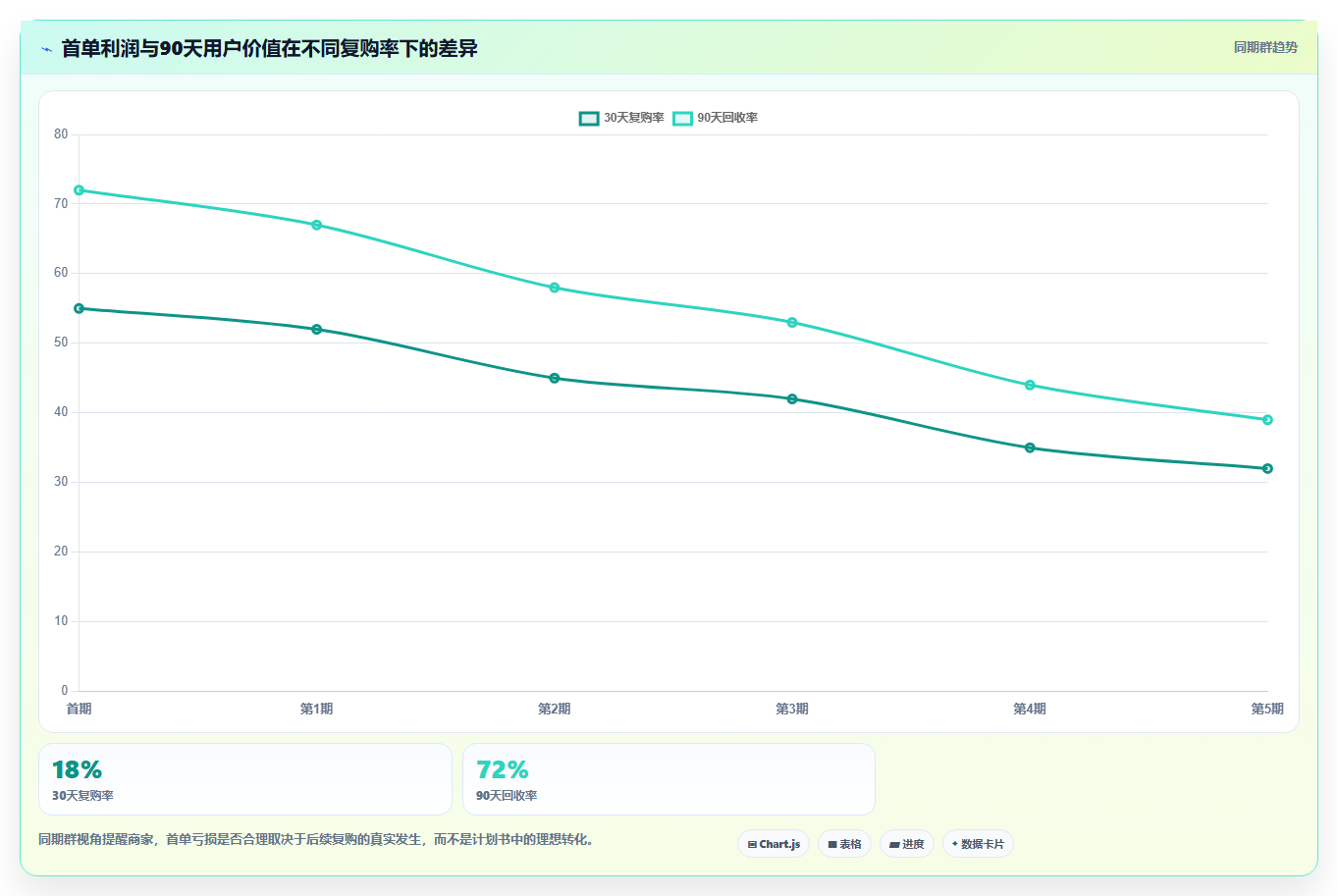Screen dimensions: 1338x896
Task: Click the 90天回收率 point at 第3期
Action: [792, 322]
